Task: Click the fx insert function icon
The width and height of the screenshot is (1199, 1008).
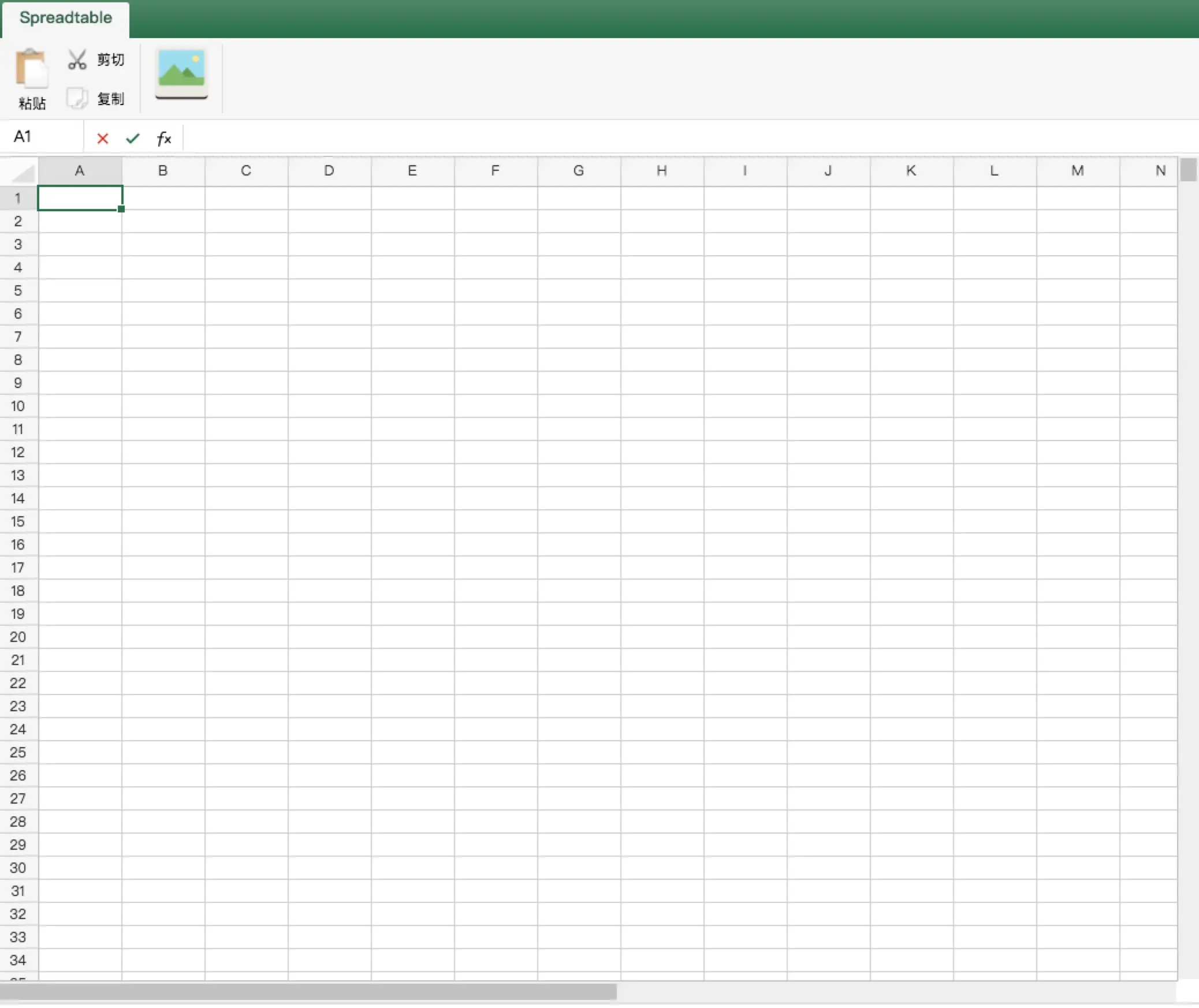Action: pyautogui.click(x=164, y=139)
